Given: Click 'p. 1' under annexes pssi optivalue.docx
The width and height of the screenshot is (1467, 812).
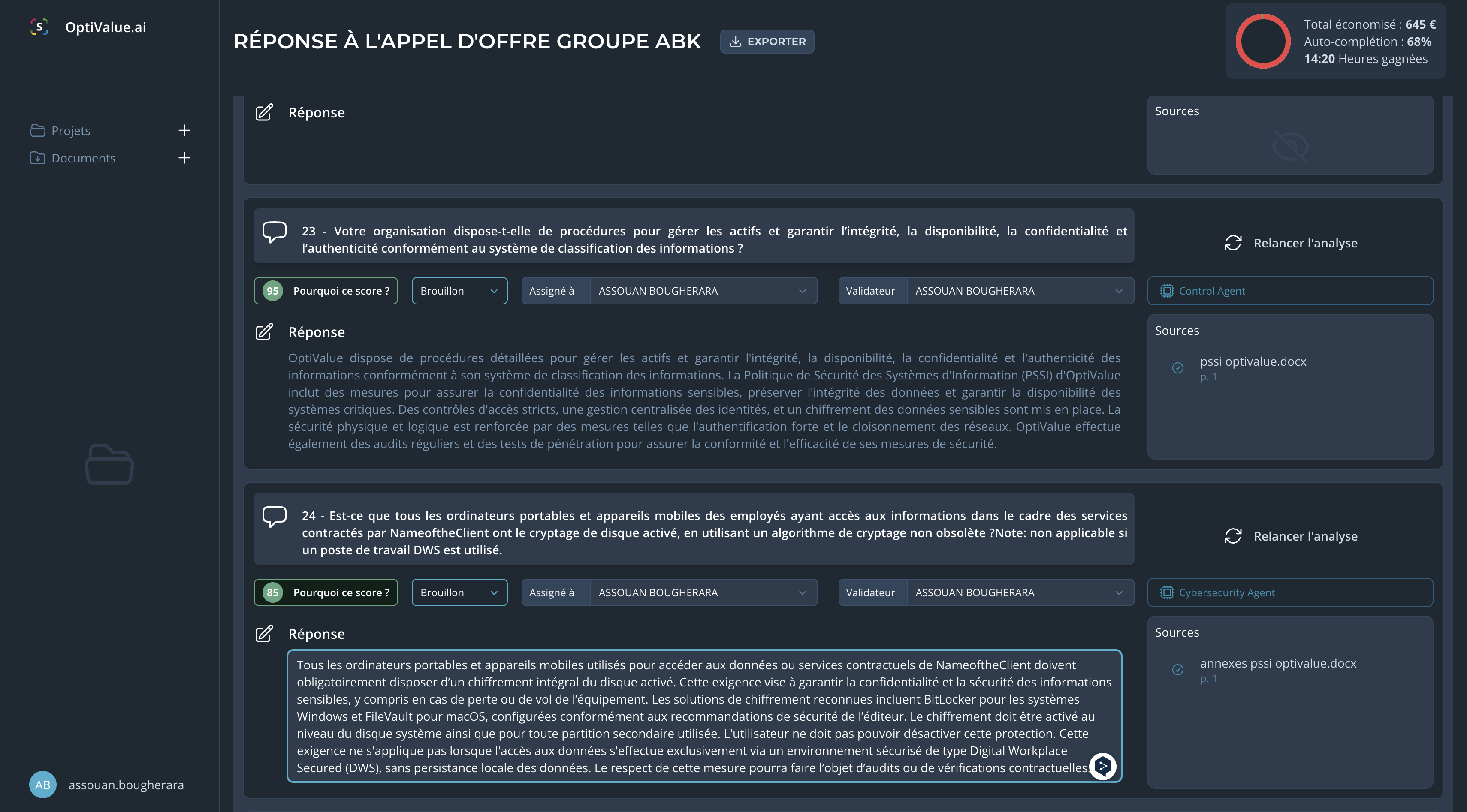Looking at the screenshot, I should click(1208, 678).
